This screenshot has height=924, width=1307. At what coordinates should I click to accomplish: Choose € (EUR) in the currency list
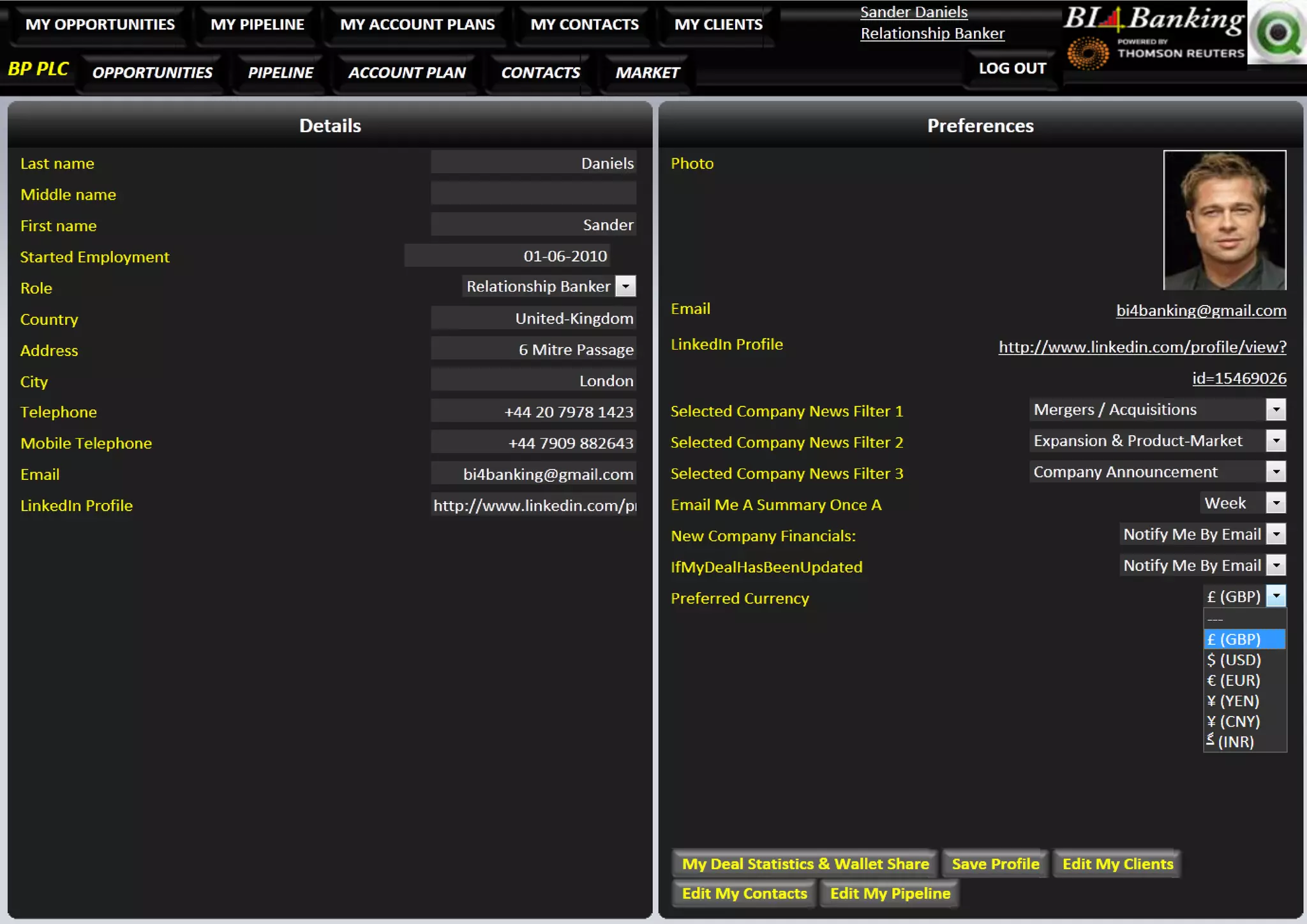(x=1234, y=680)
